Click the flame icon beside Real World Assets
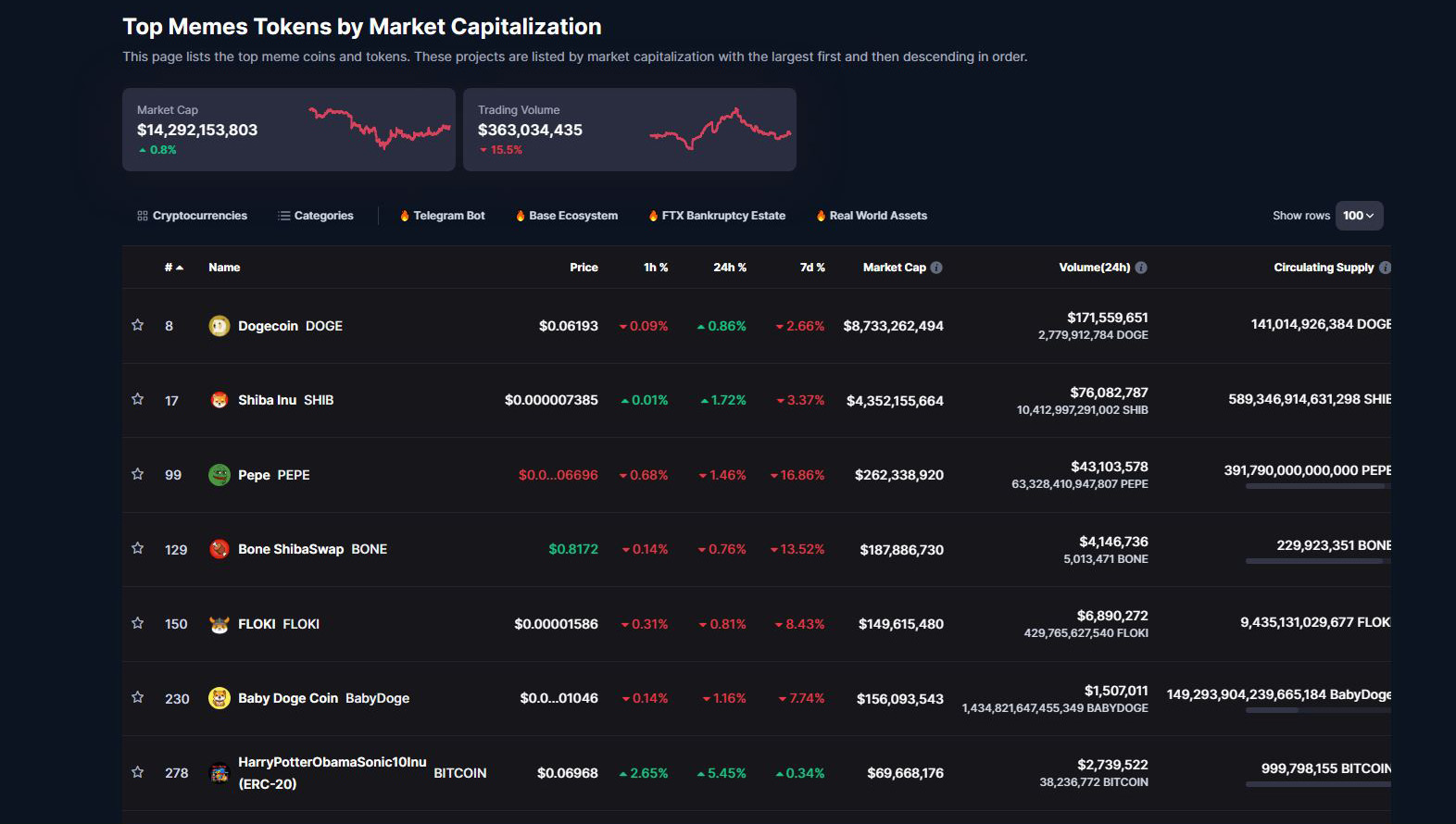This screenshot has height=824, width=1456. 821,216
